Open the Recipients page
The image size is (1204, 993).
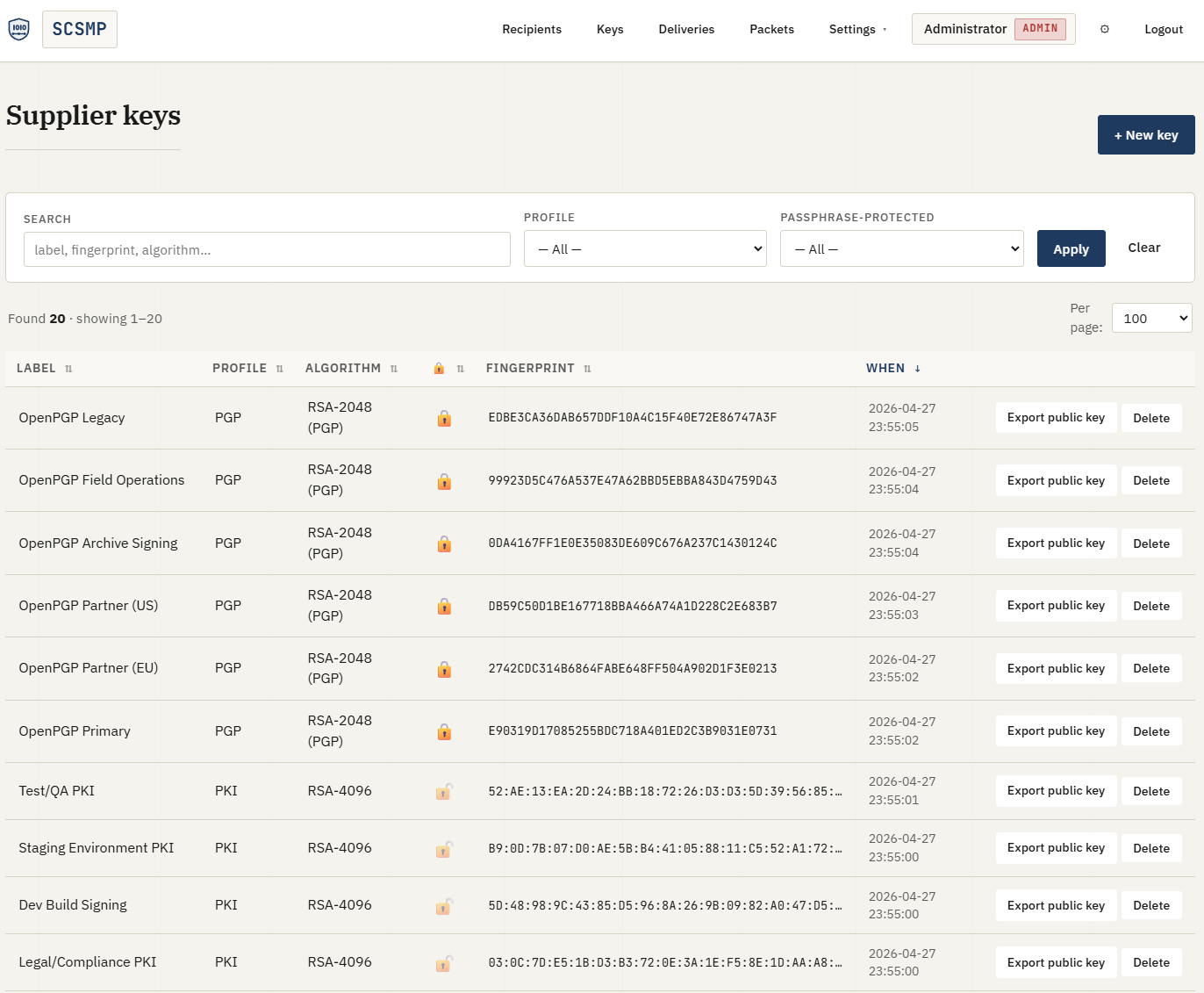tap(532, 29)
